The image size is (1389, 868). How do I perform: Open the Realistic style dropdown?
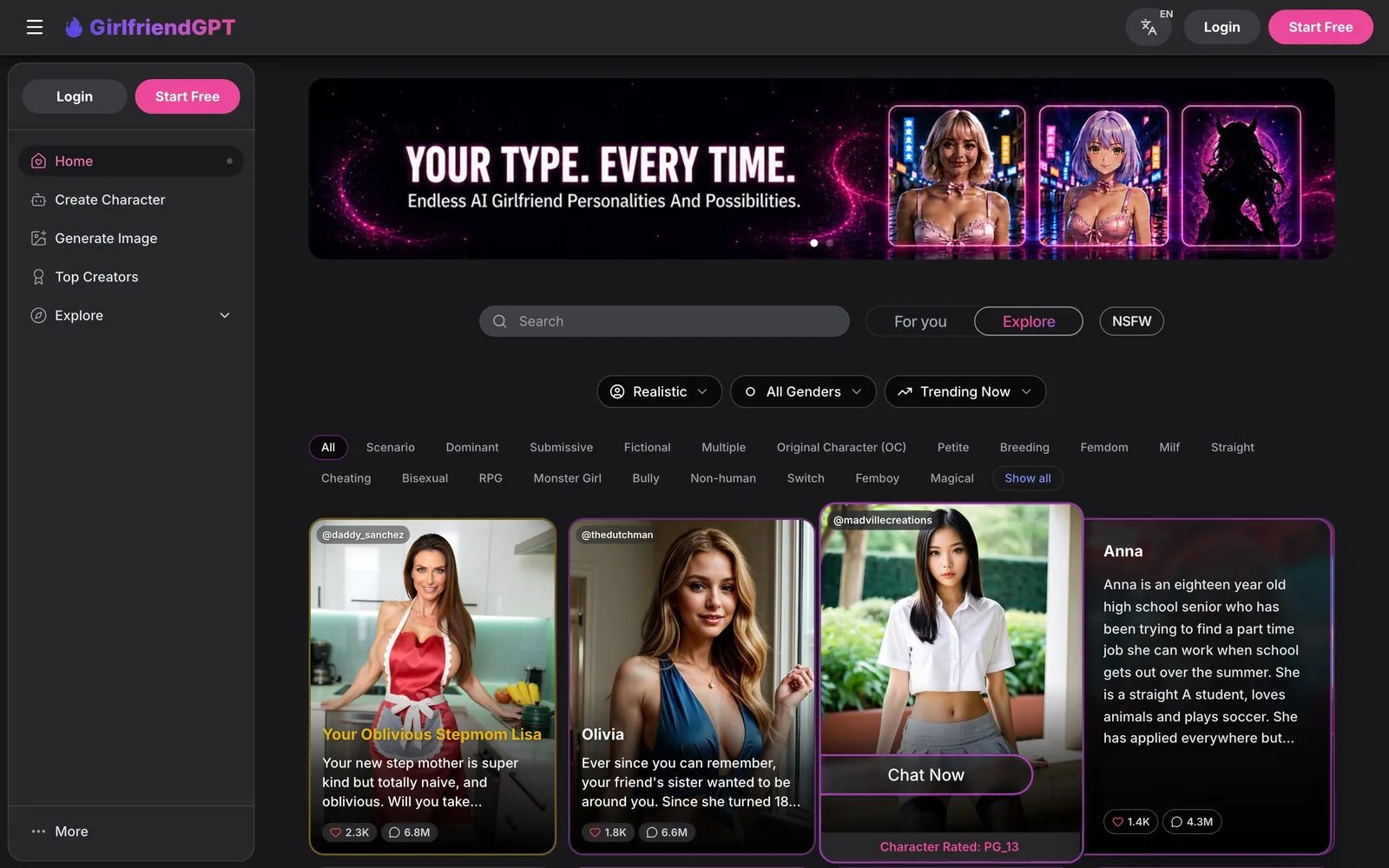coord(660,391)
